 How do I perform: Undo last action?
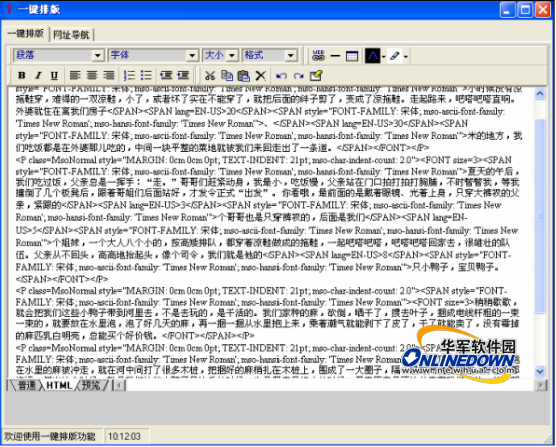point(281,76)
